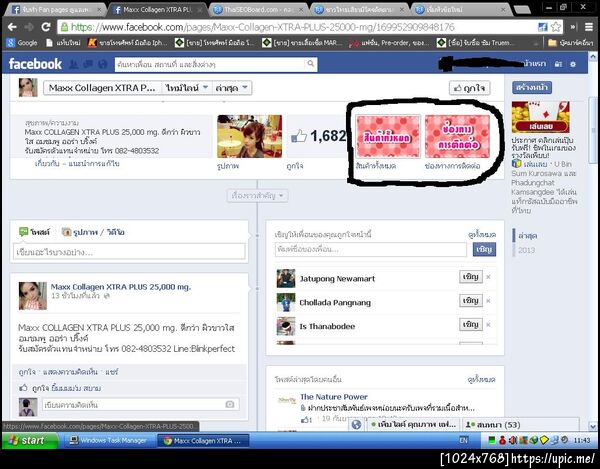Select the ล่าสุด timeline marker in sidebar

(x=528, y=236)
